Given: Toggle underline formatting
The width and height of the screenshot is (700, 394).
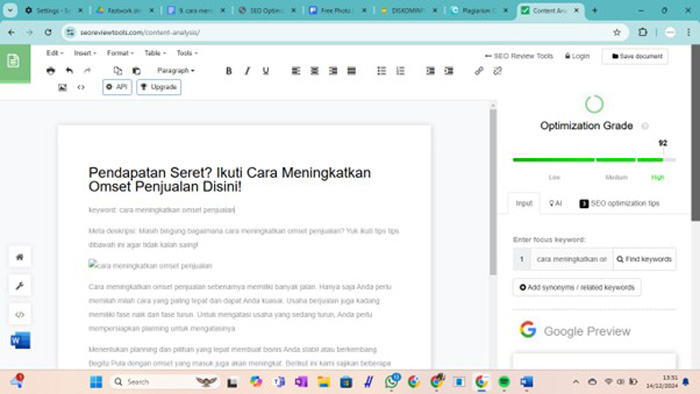Looking at the screenshot, I should 266,71.
